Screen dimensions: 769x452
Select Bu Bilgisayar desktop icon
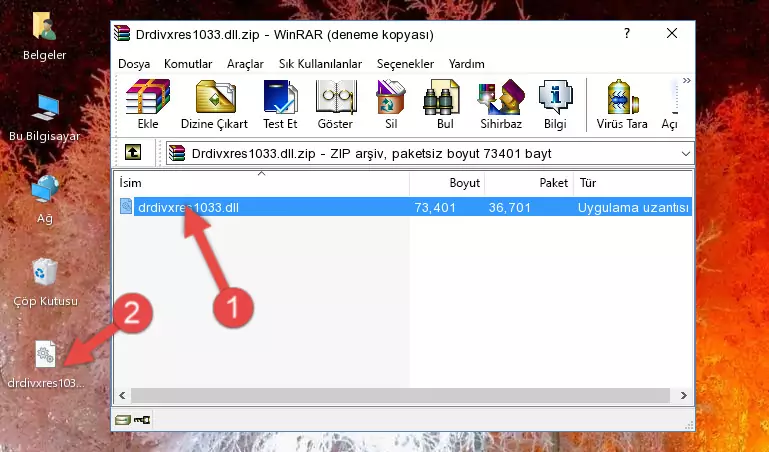[45, 118]
